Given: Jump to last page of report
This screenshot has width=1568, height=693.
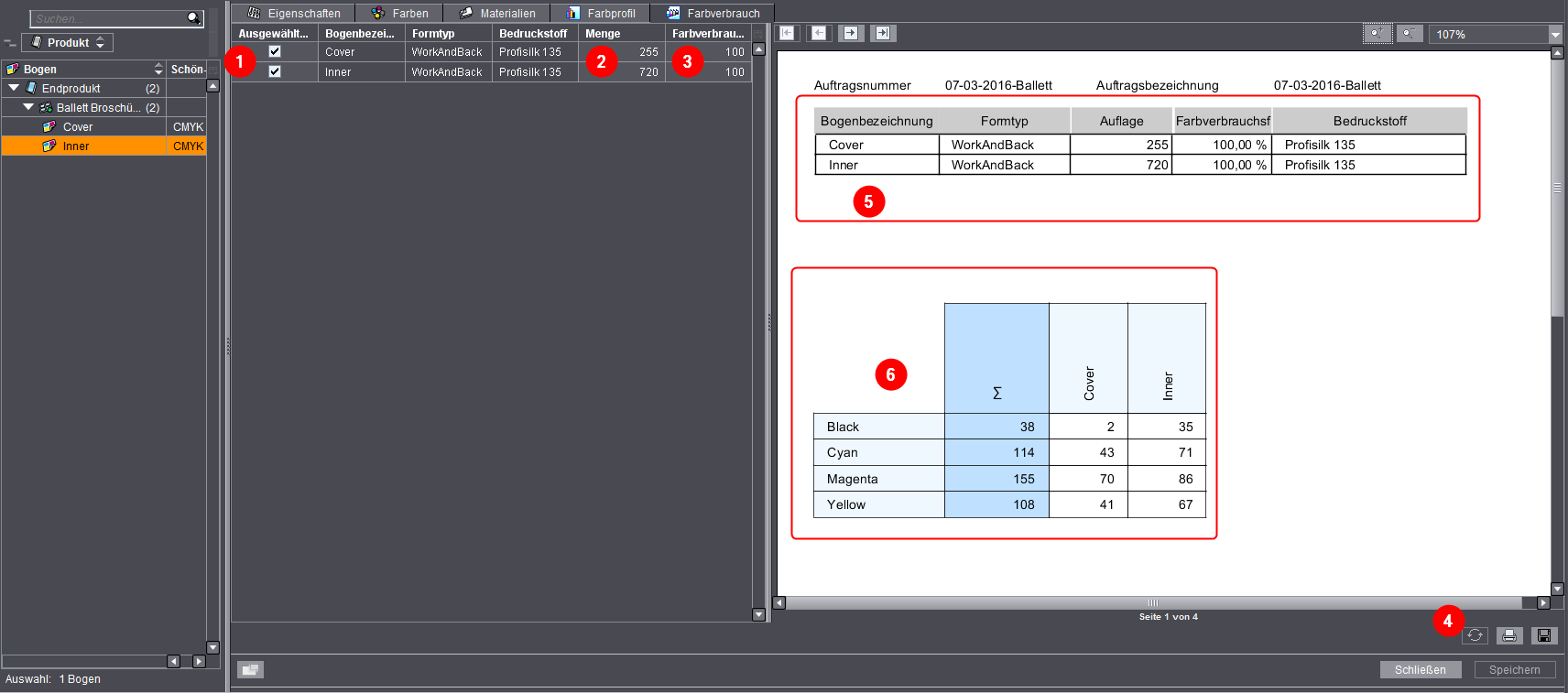Looking at the screenshot, I should coord(883,33).
